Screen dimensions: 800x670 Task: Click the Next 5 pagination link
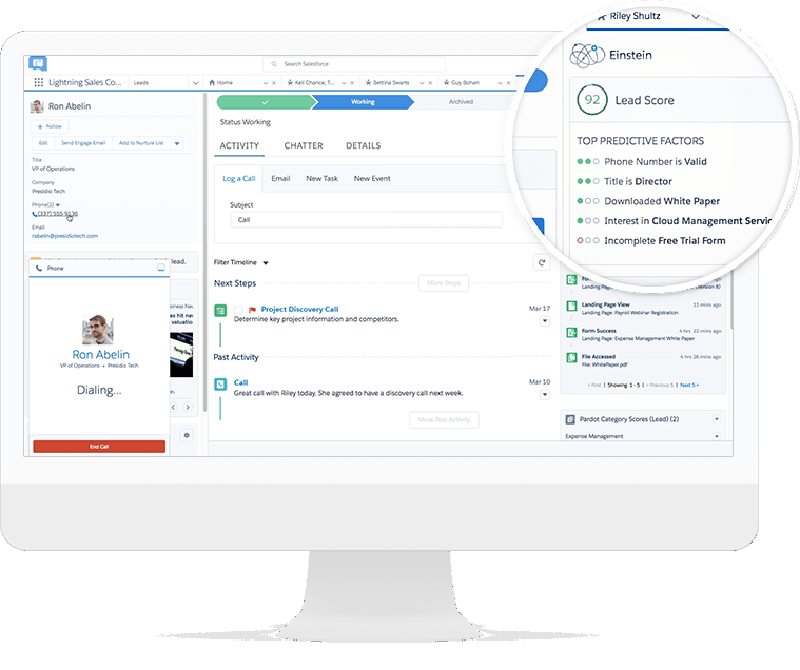(689, 385)
